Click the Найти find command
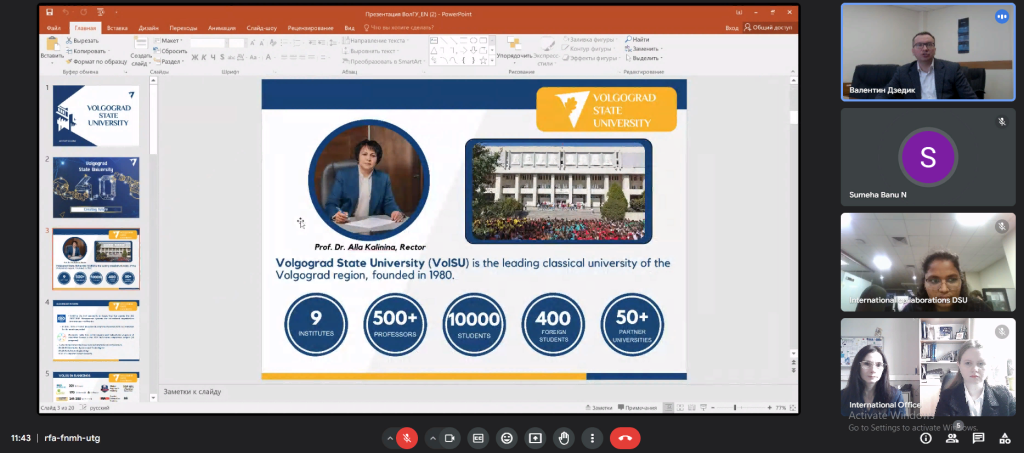 pos(637,40)
